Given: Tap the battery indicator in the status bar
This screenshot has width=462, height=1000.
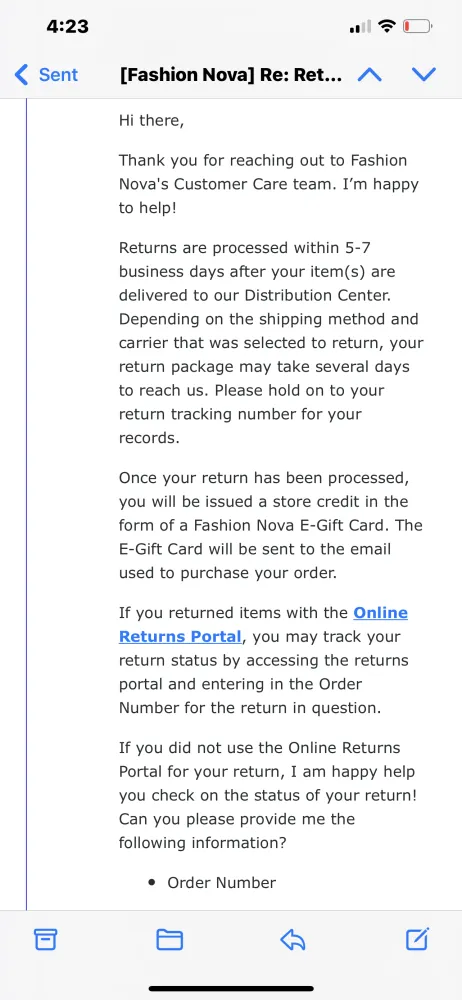Looking at the screenshot, I should click(418, 27).
